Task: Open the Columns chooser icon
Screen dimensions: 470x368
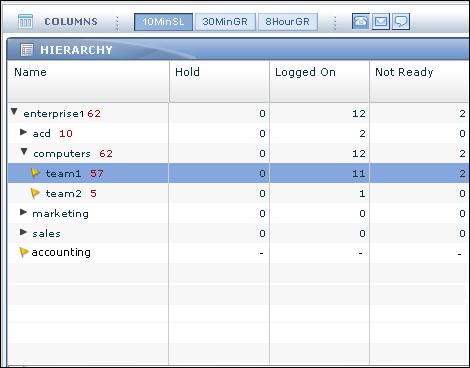Action: pyautogui.click(x=25, y=22)
